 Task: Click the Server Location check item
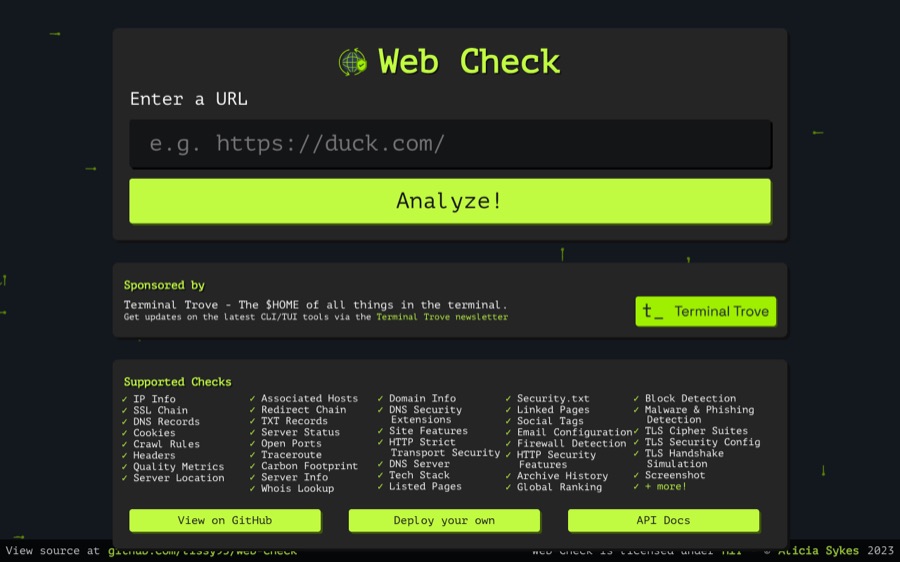click(x=179, y=478)
